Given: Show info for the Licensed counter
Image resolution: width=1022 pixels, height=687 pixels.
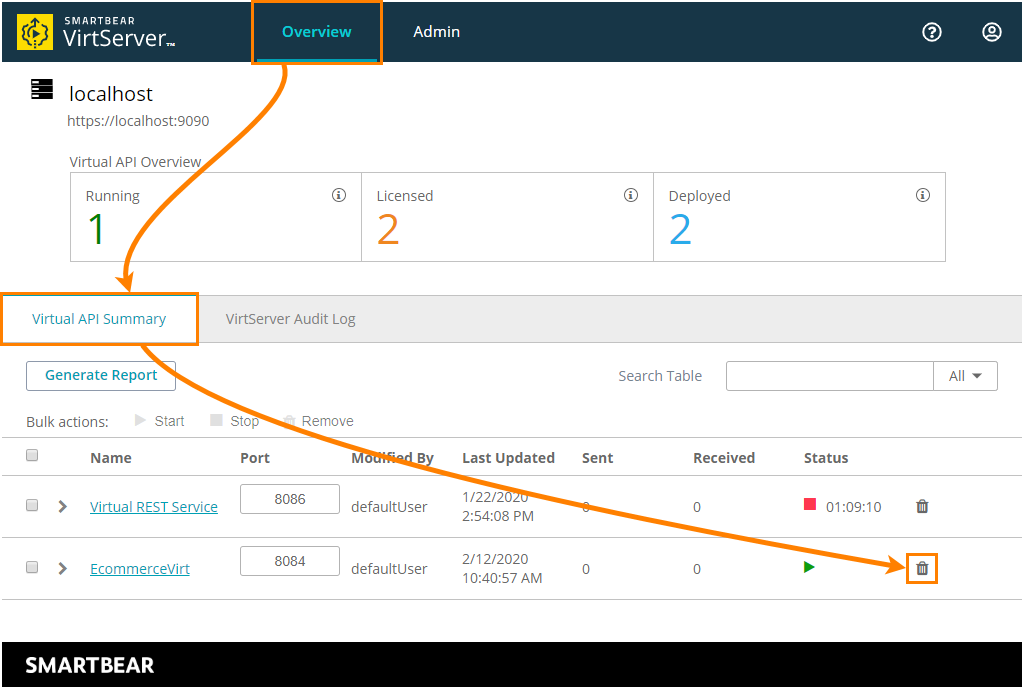Looking at the screenshot, I should coord(630,195).
